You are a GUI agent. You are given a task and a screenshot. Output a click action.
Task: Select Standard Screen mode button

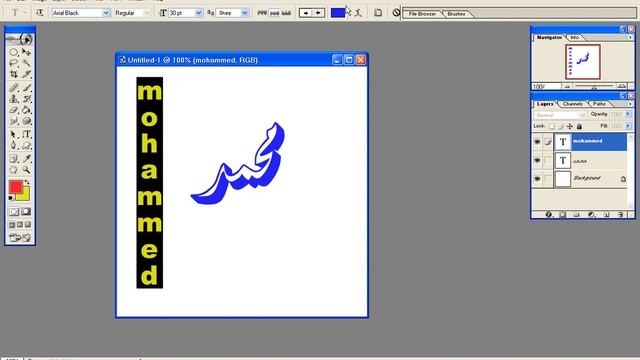(12, 224)
